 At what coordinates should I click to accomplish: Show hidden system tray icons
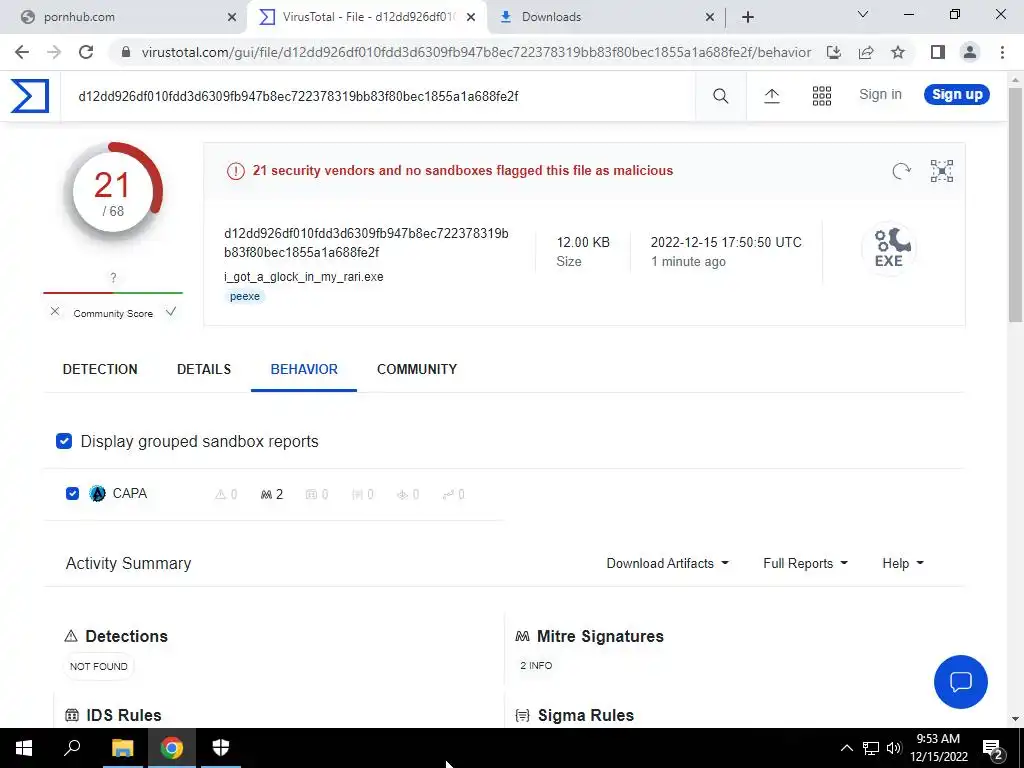846,748
